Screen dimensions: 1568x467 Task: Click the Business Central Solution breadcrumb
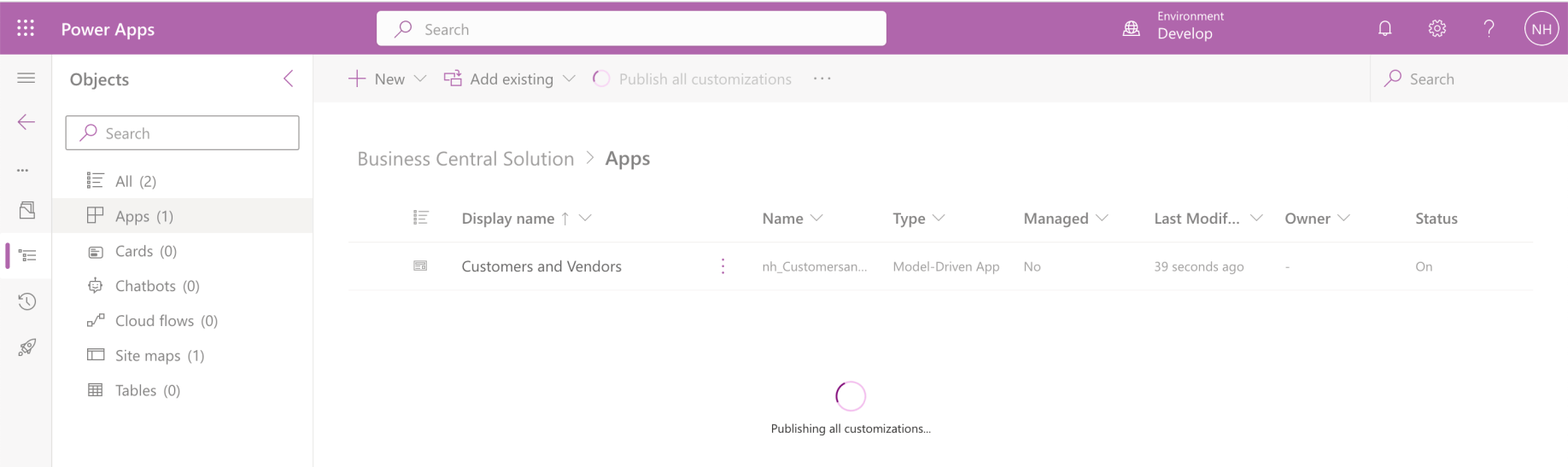pos(465,159)
